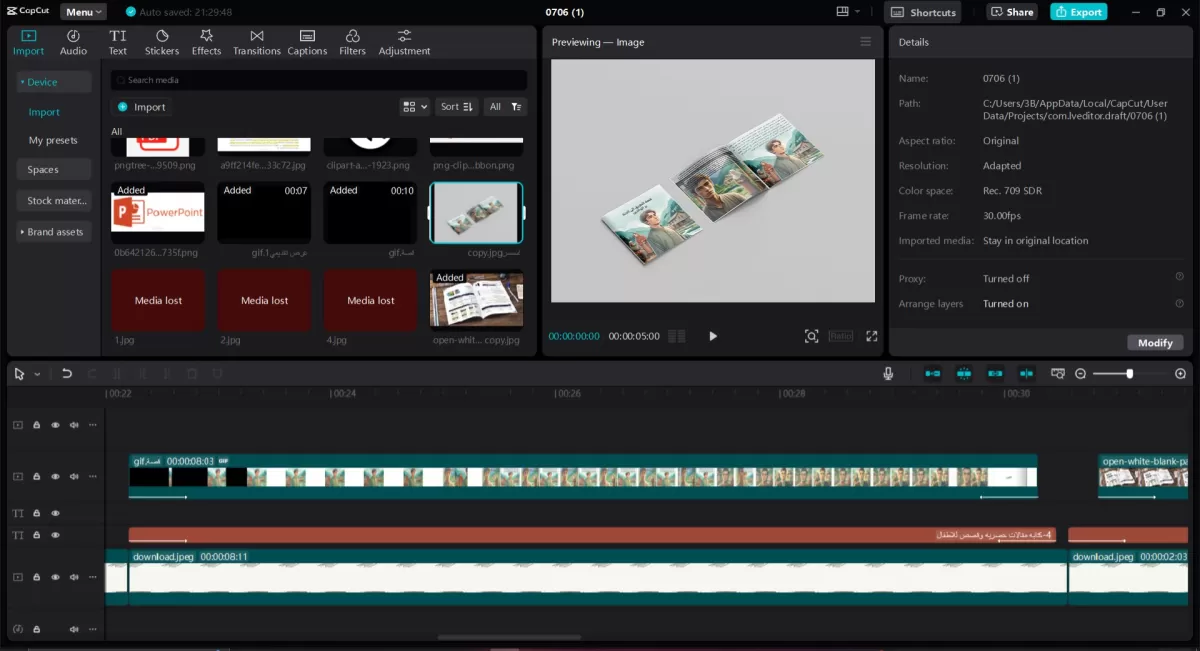Click the preview snapshot scan icon

812,336
